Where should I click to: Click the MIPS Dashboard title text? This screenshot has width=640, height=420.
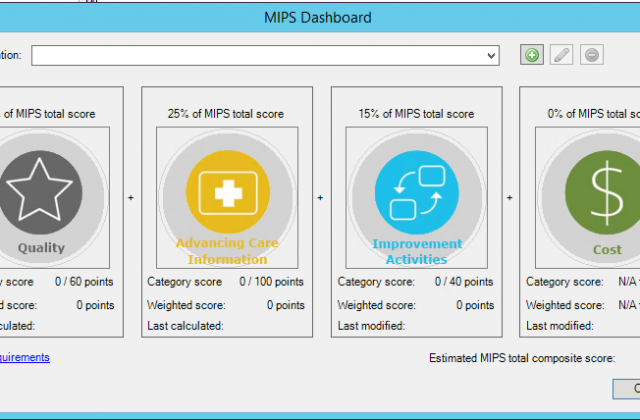[318, 18]
